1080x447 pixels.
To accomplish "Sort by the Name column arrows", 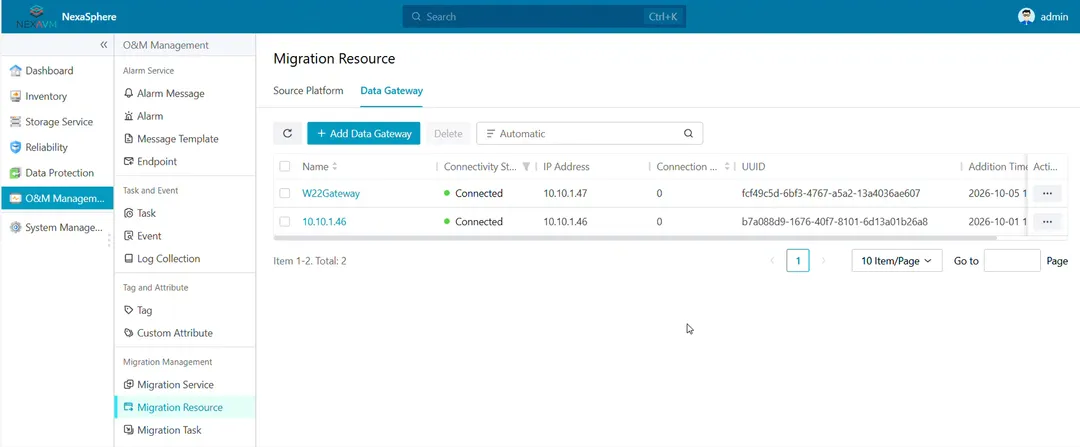I will coord(335,167).
